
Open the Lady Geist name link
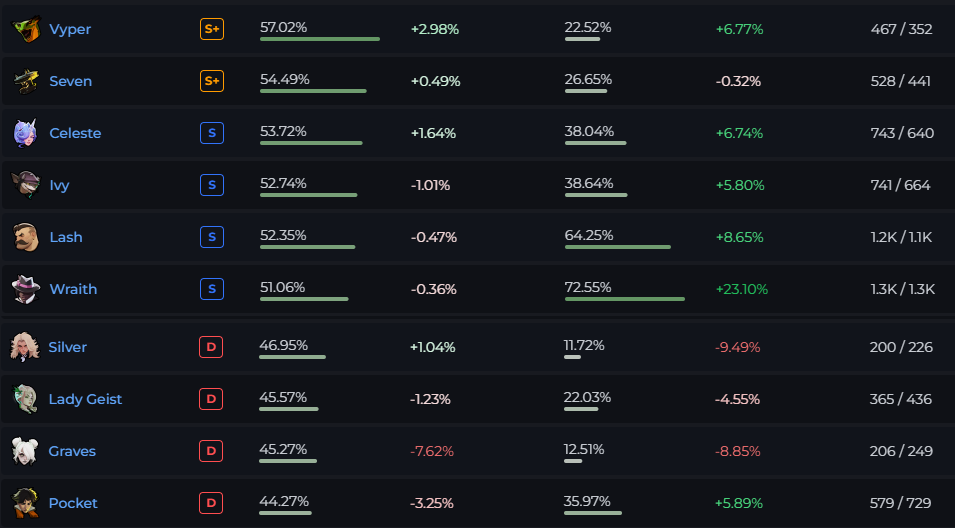click(85, 399)
